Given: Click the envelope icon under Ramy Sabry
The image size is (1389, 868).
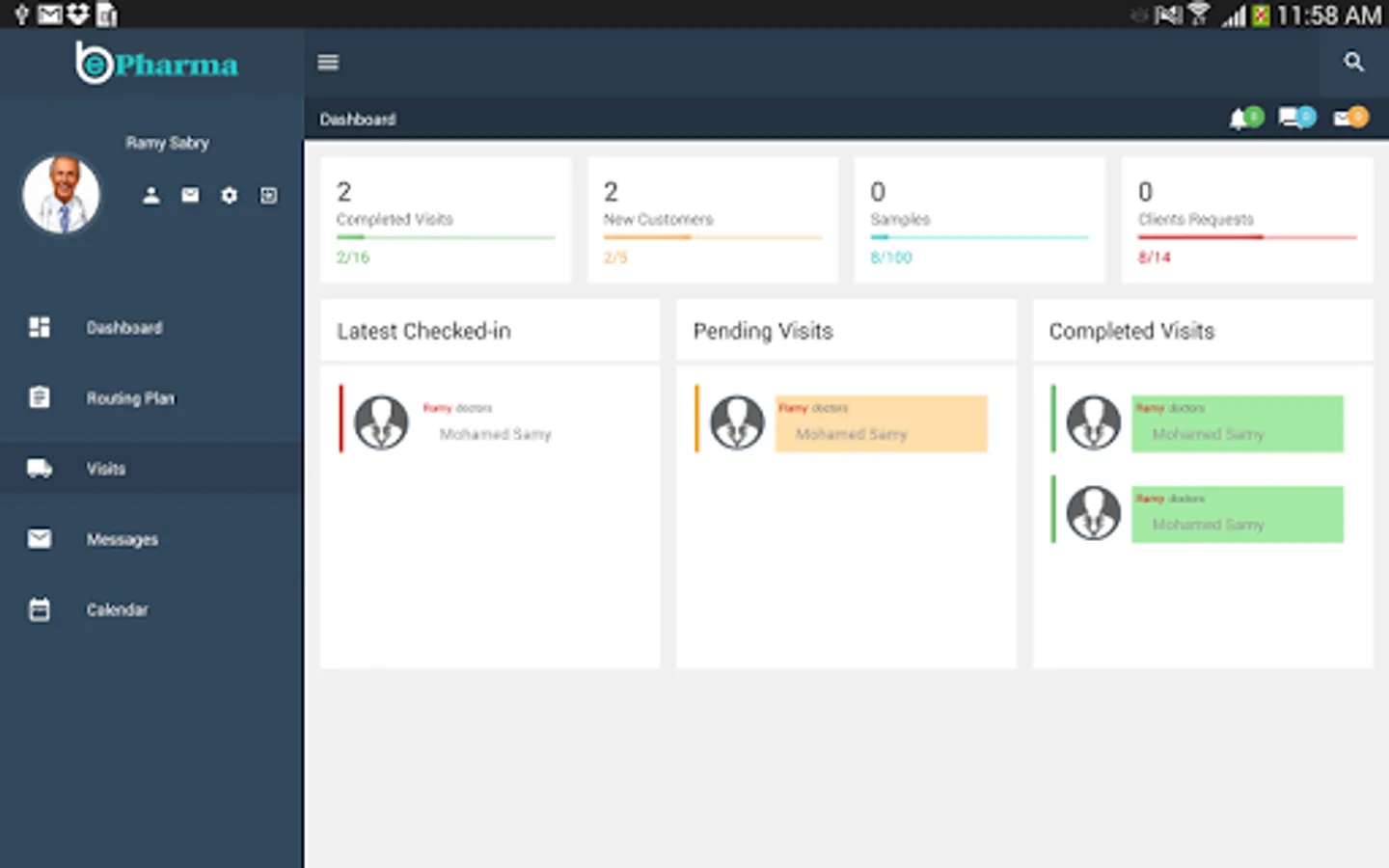Looking at the screenshot, I should (x=190, y=196).
